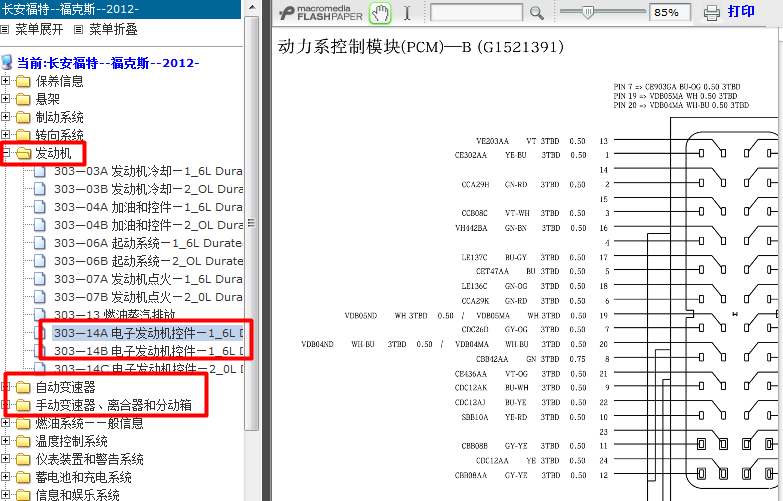The image size is (783, 501).
Task: Select the 温度控制系统 tree item
Action: 71,441
